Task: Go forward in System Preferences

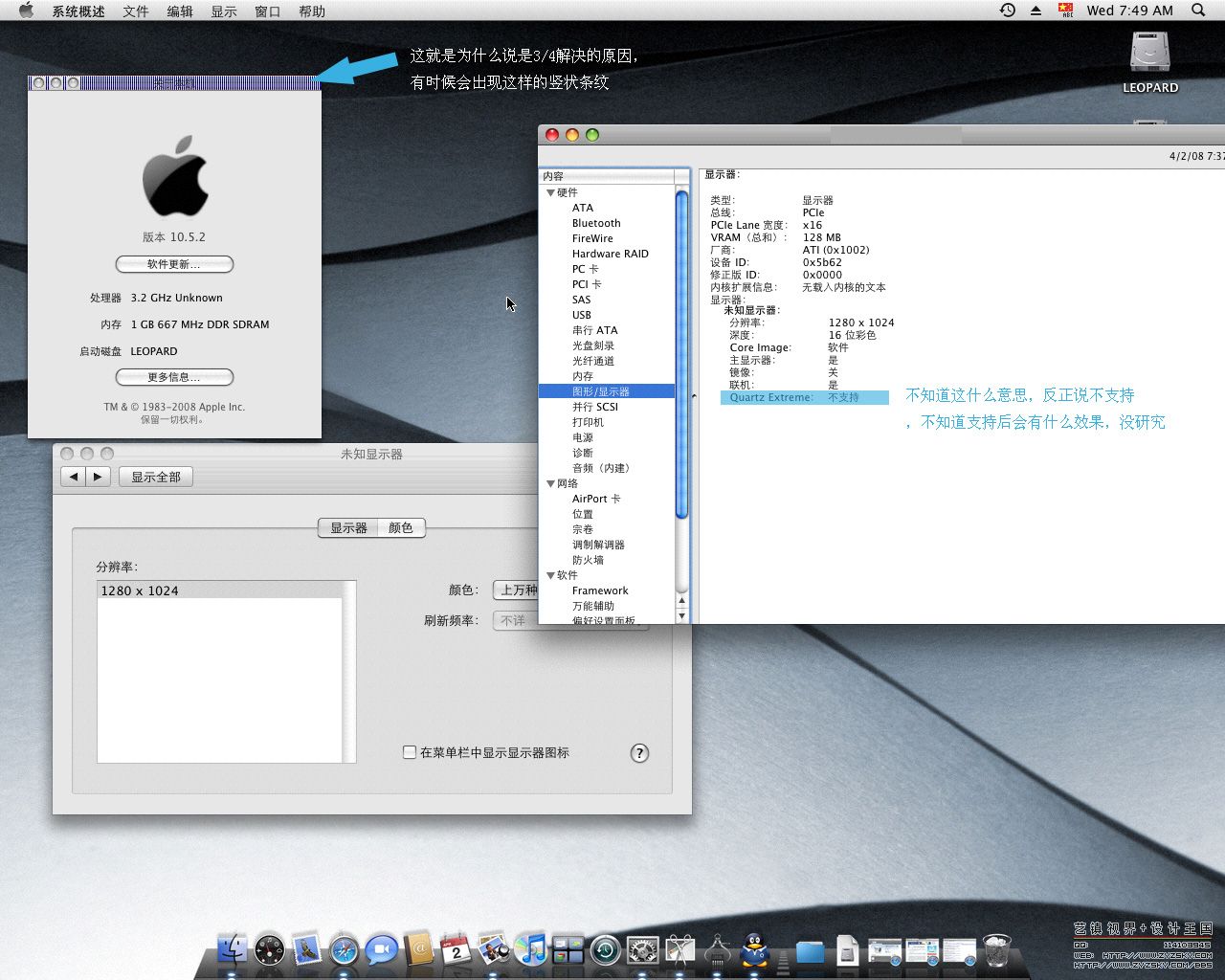Action: (99, 477)
